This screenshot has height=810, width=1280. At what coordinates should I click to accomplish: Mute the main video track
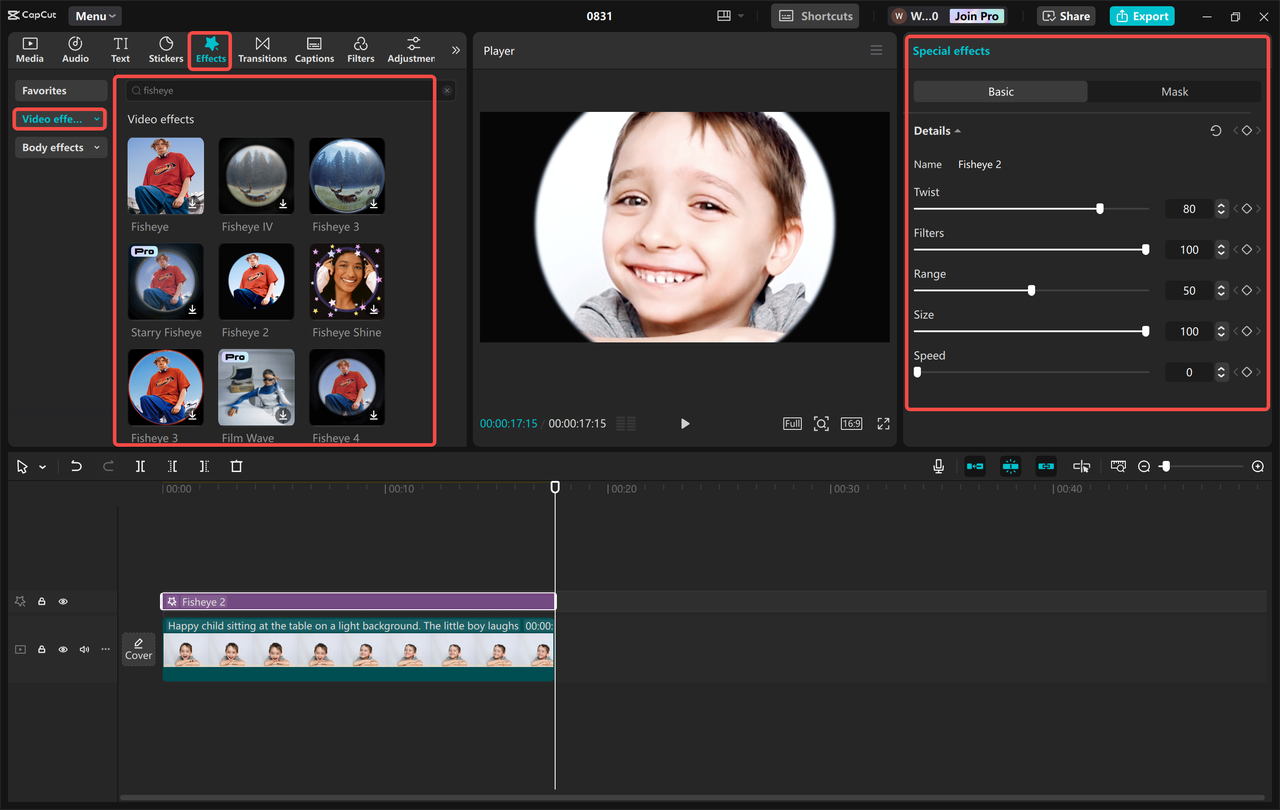(84, 650)
